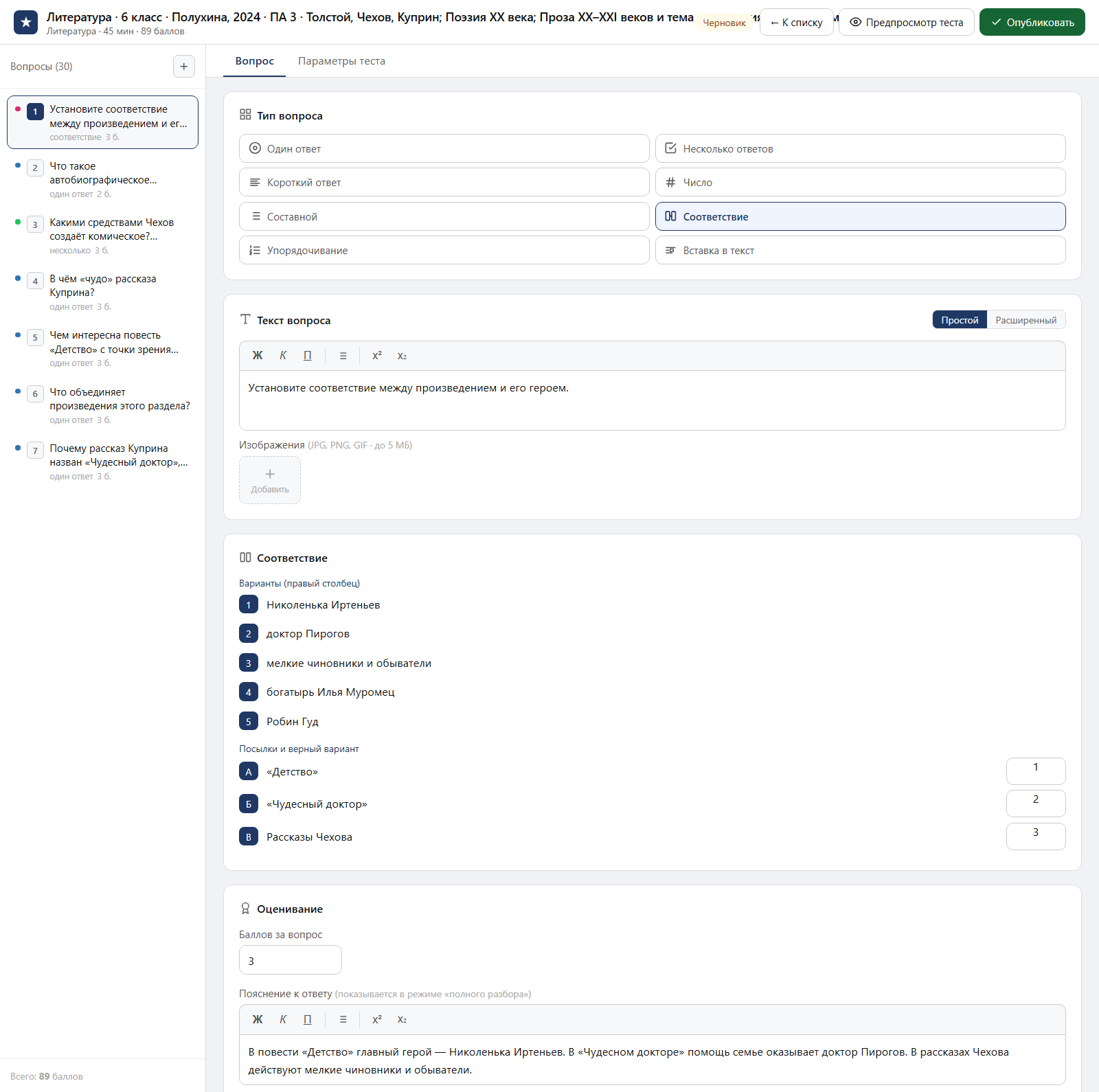Apply underline in question text toolbar

(x=308, y=356)
